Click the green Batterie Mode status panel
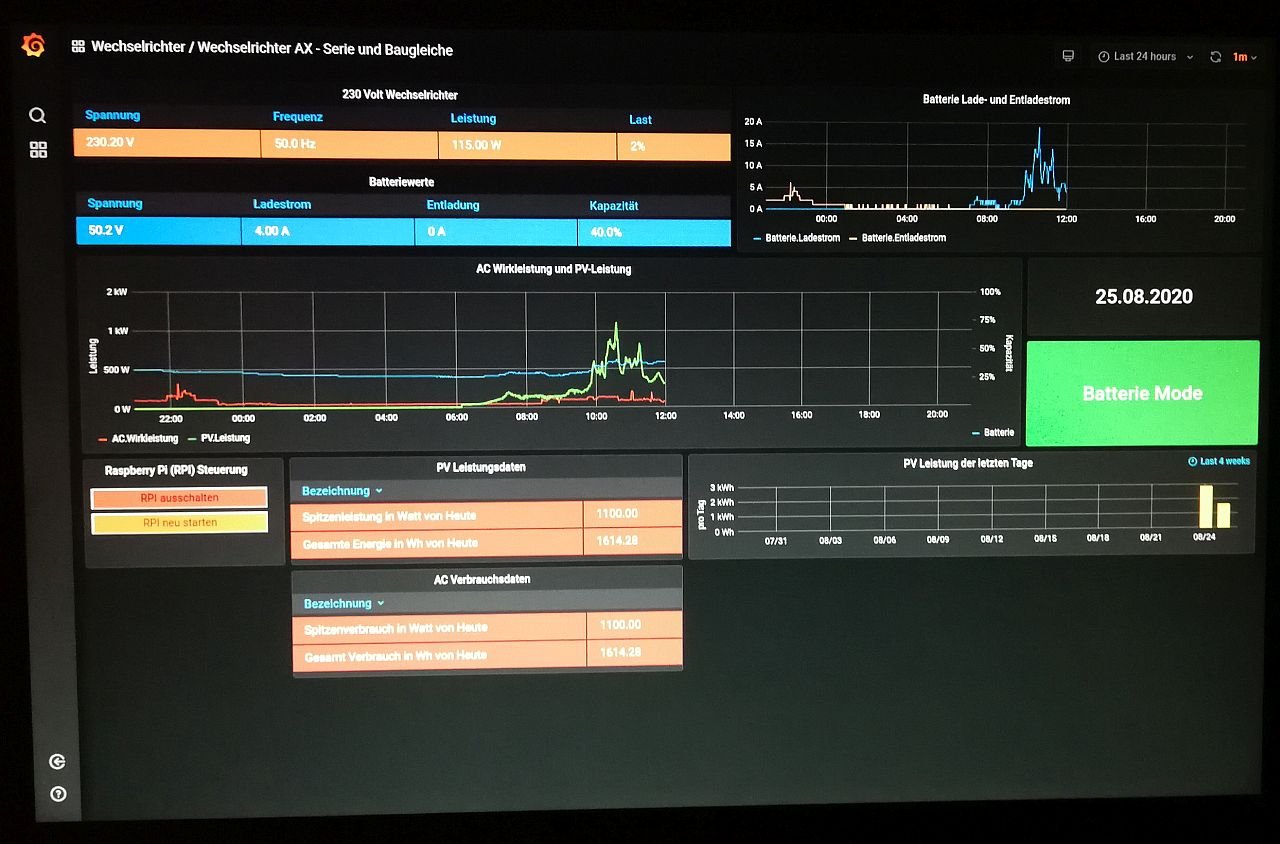Viewport: 1280px width, 844px height. click(1142, 393)
